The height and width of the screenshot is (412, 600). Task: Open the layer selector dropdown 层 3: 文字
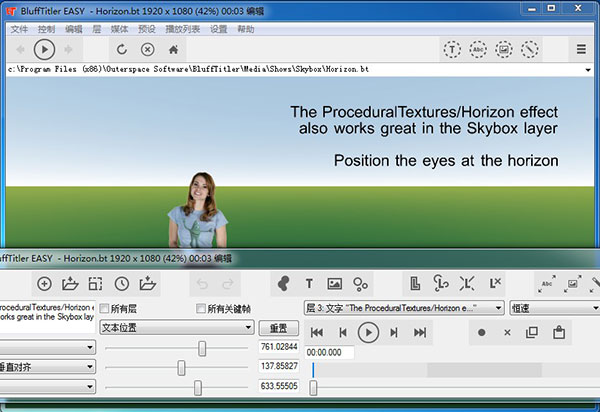[x=403, y=308]
